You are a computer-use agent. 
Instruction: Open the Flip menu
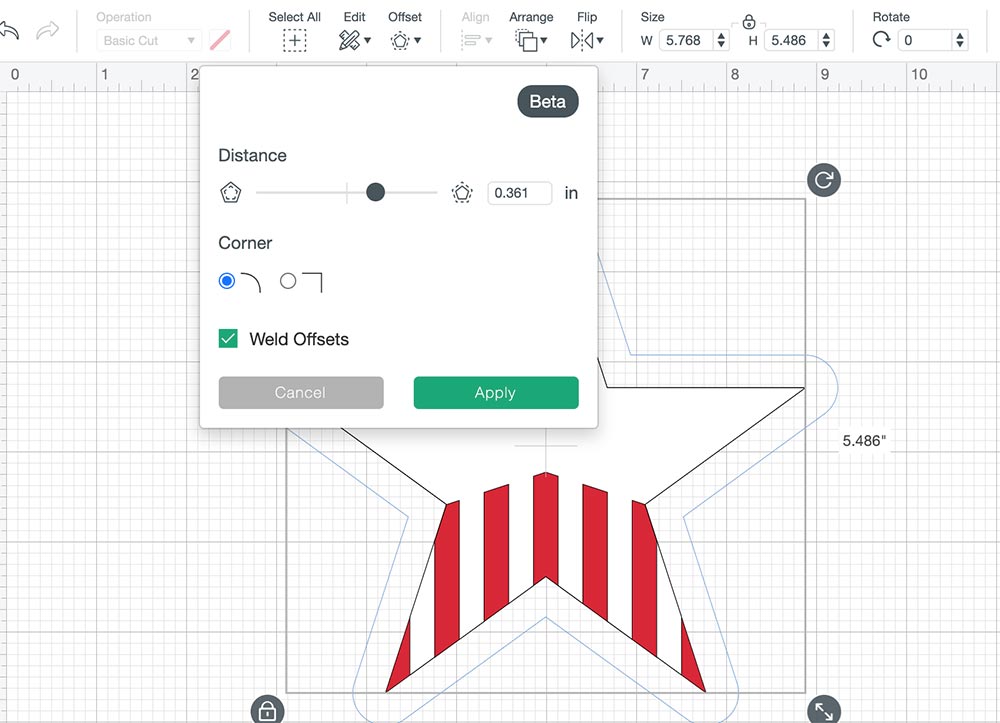coord(587,41)
